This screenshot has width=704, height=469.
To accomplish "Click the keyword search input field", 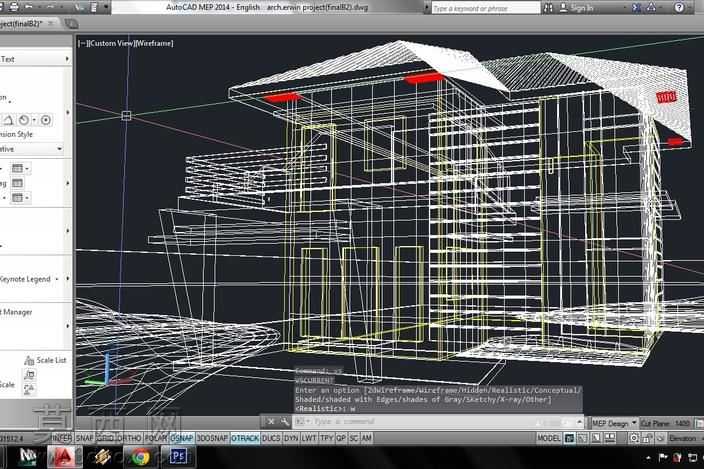I will 486,8.
